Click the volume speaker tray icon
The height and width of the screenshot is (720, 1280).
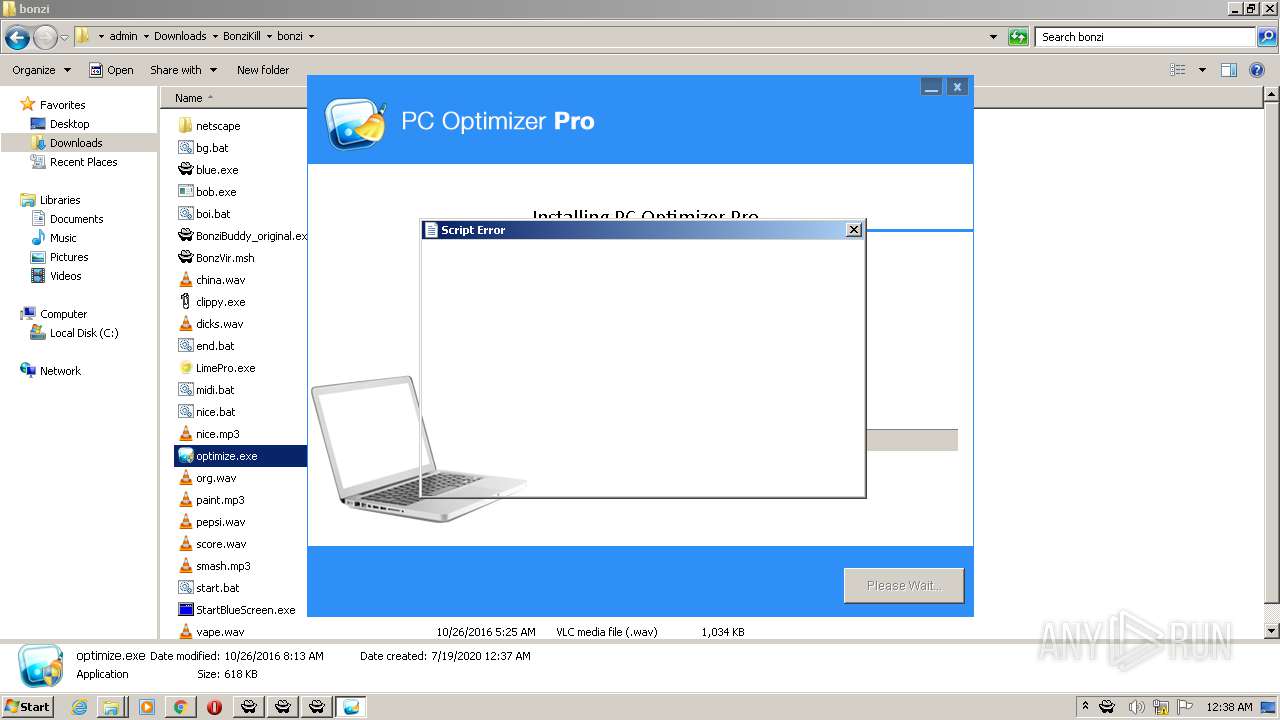[1136, 707]
